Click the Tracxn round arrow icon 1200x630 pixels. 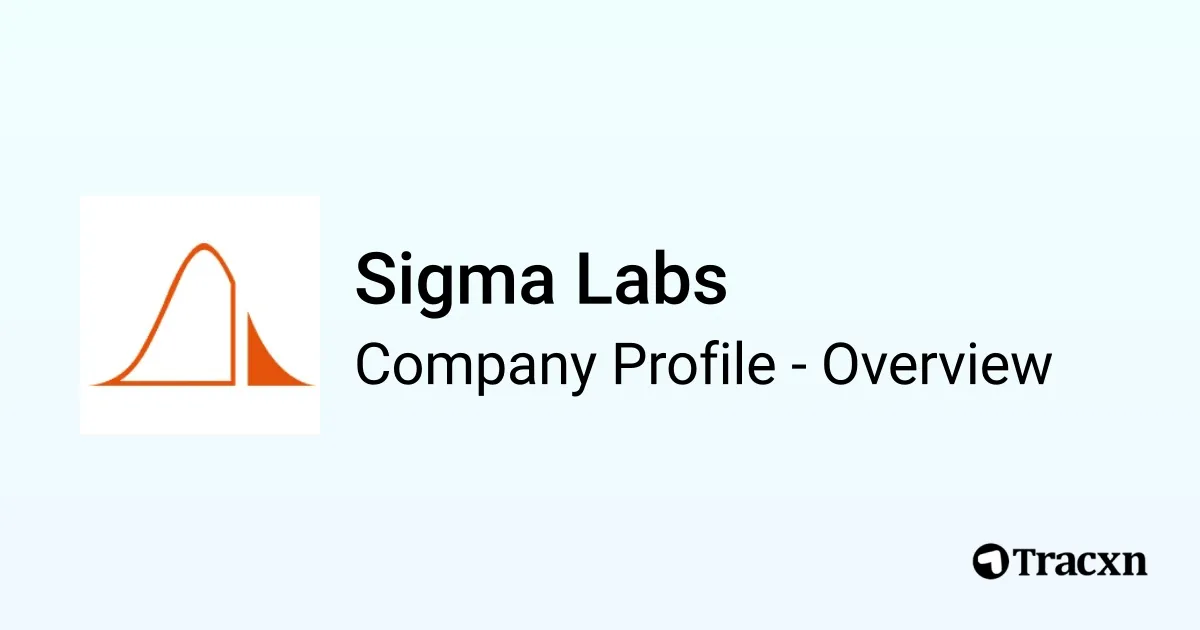point(990,561)
